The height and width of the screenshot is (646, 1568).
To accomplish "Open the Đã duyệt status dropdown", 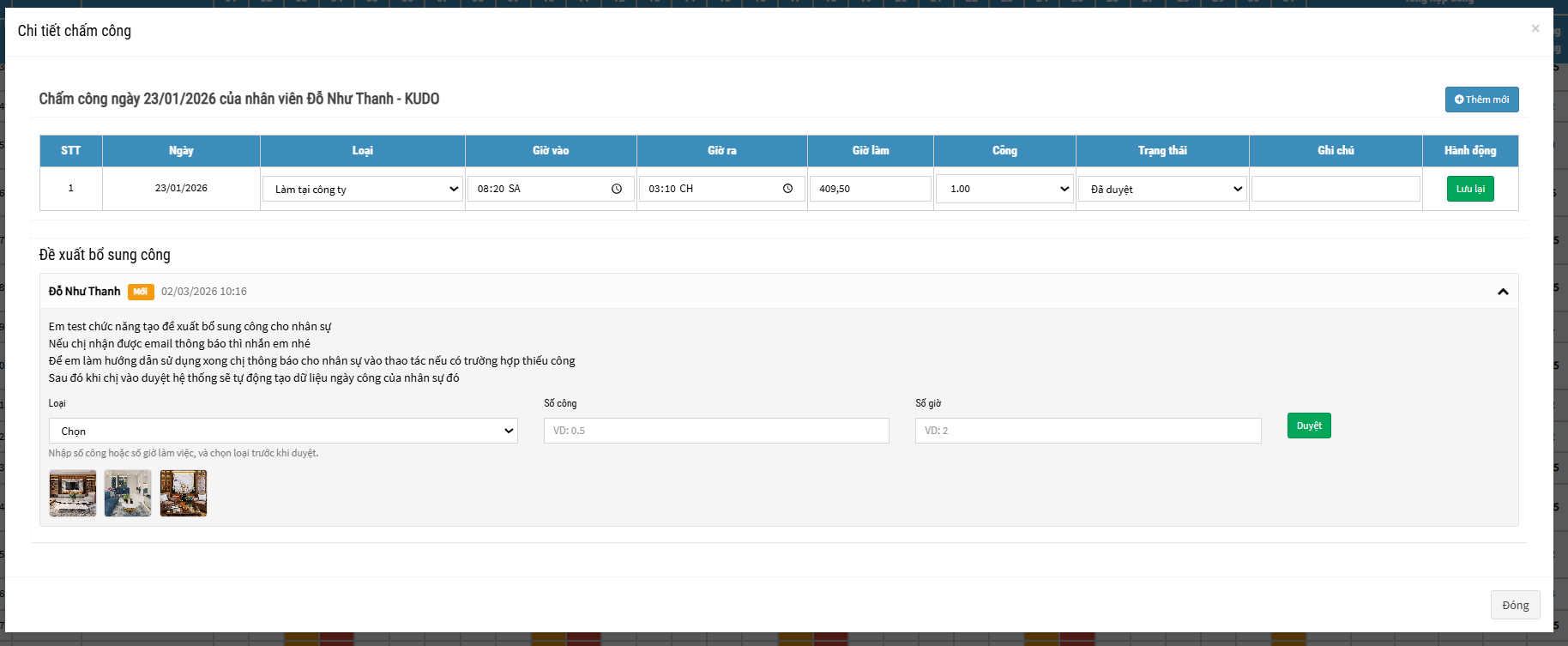I will (x=1162, y=189).
